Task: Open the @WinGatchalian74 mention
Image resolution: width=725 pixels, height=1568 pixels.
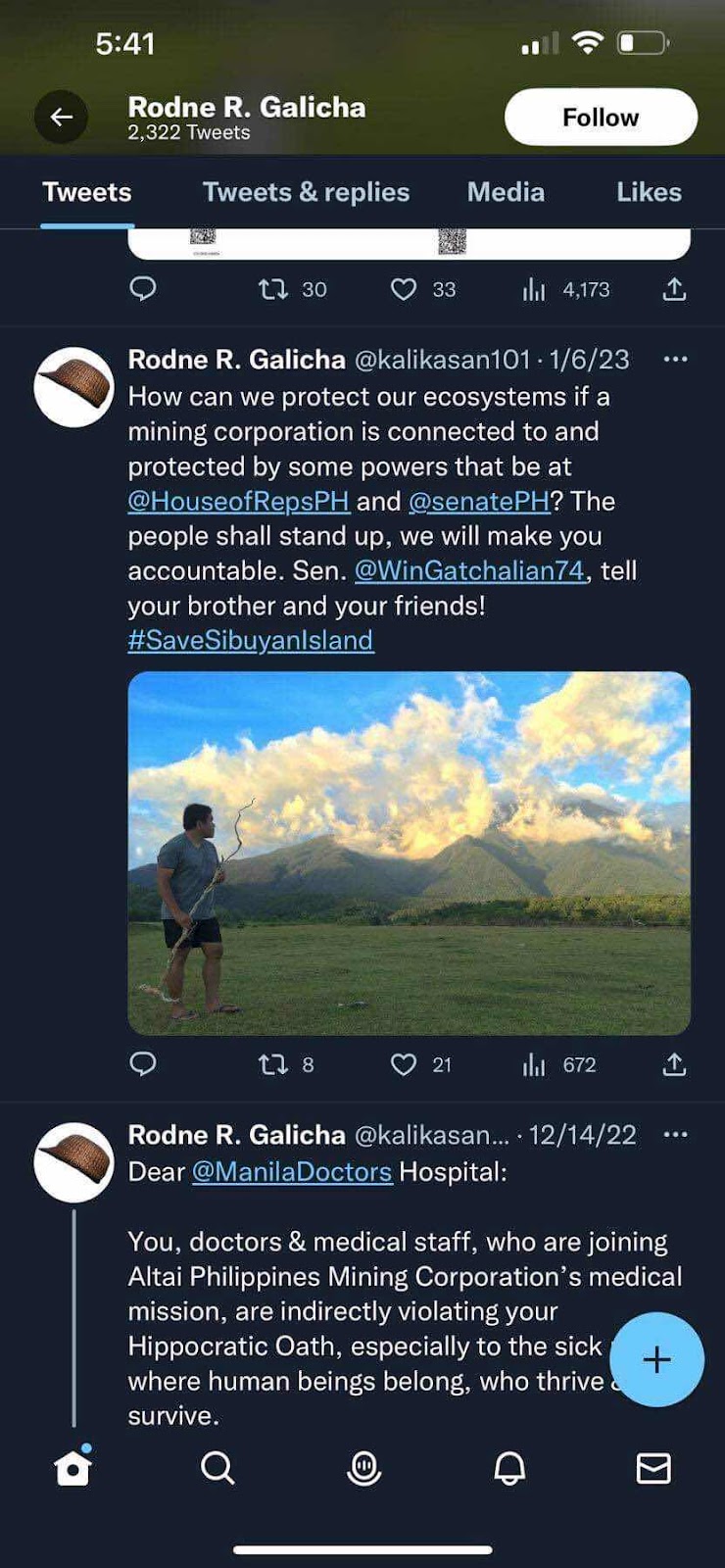Action: 469,570
